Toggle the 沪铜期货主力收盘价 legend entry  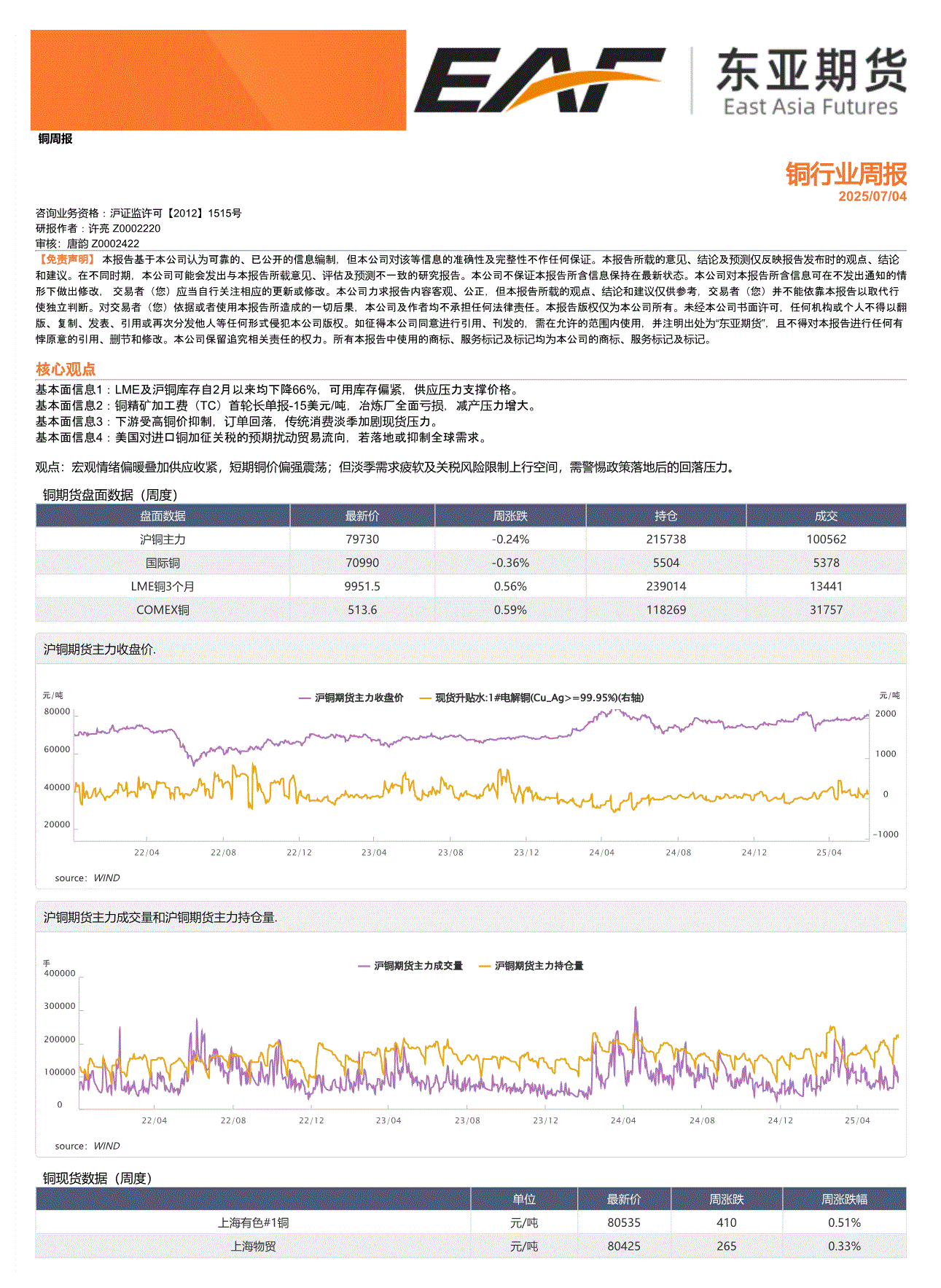coord(351,698)
